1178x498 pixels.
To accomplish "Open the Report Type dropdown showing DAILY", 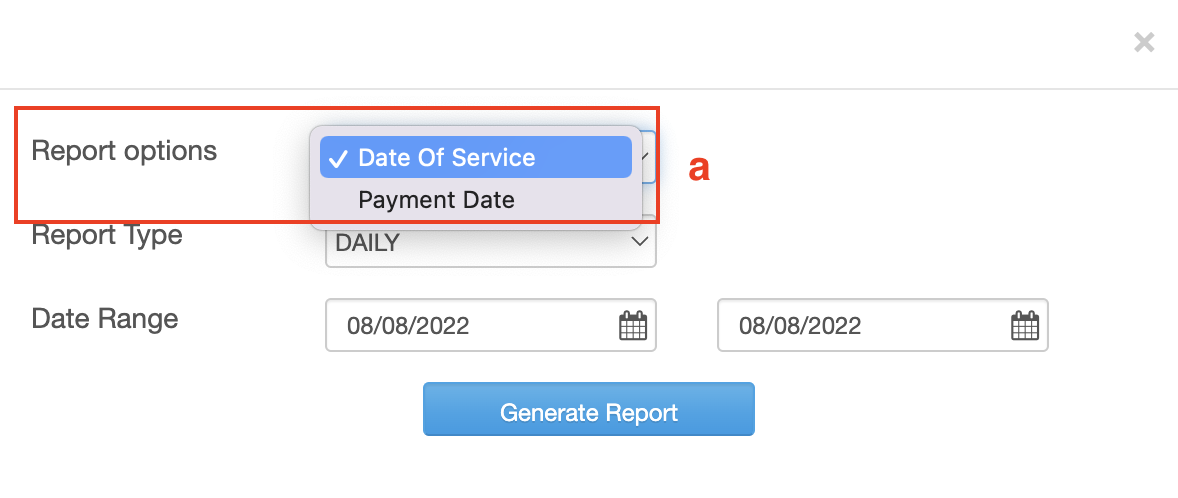I will click(490, 245).
